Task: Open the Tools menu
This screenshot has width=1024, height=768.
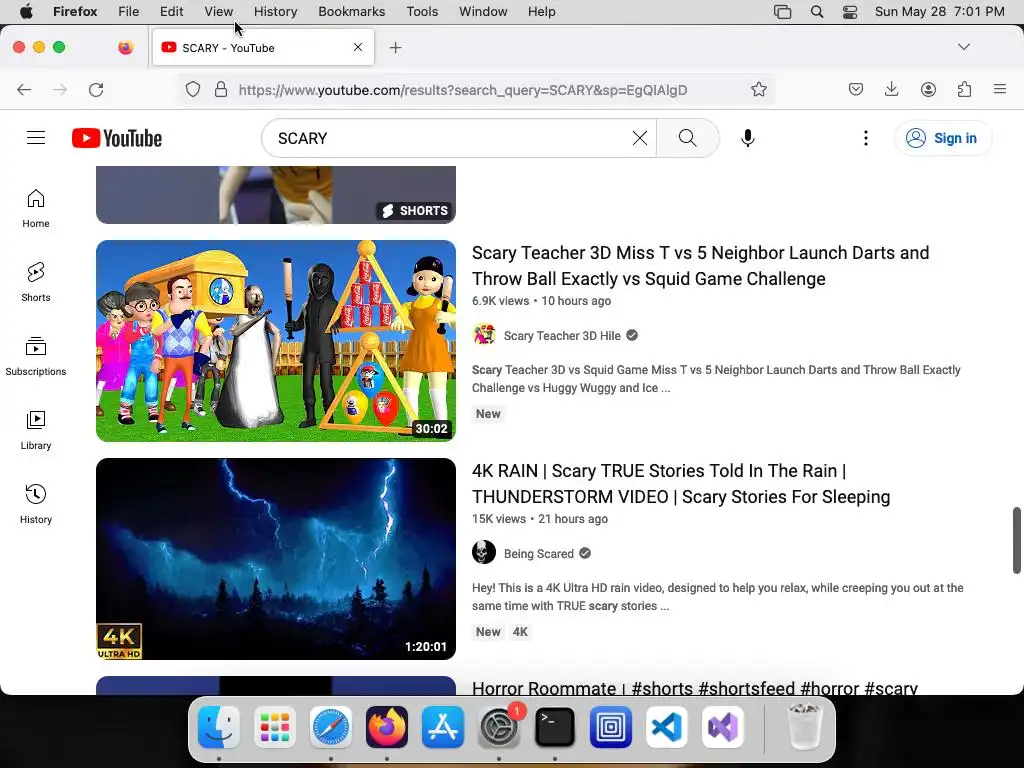Action: 422,12
